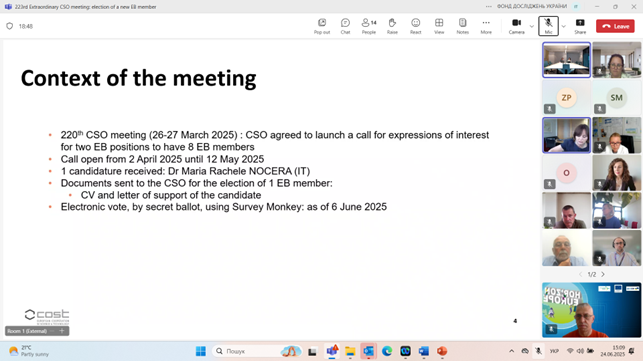Show the People participants list
The width and height of the screenshot is (643, 361).
pos(369,26)
